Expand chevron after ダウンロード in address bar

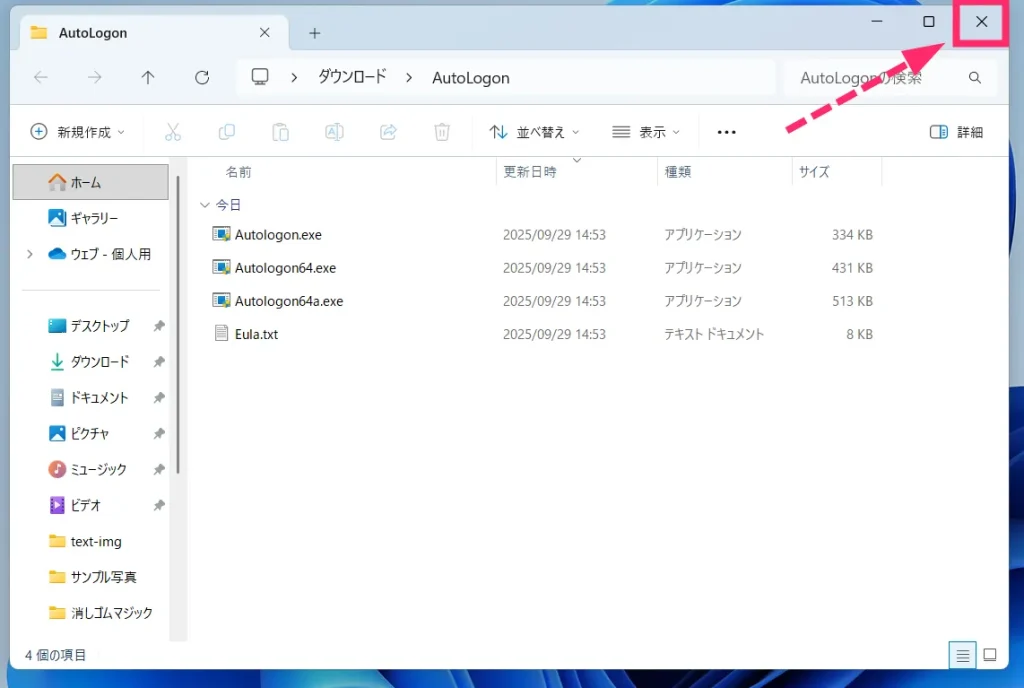pos(409,78)
